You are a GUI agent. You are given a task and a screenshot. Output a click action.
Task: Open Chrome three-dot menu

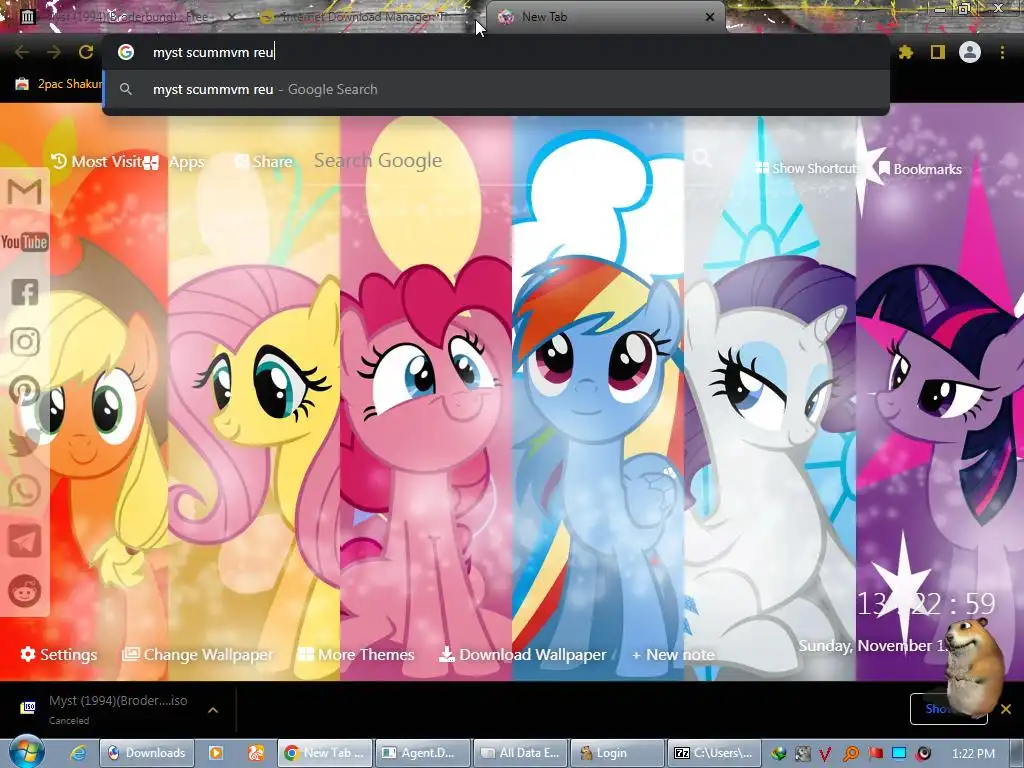(1002, 52)
